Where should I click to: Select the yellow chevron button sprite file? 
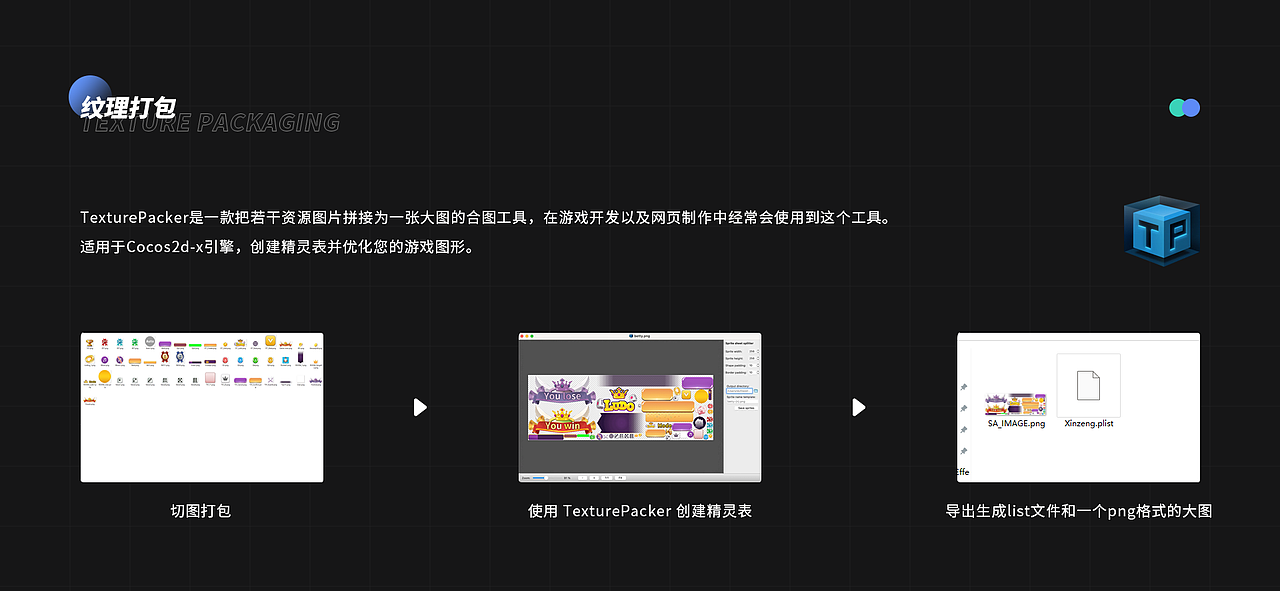pyautogui.click(x=270, y=340)
